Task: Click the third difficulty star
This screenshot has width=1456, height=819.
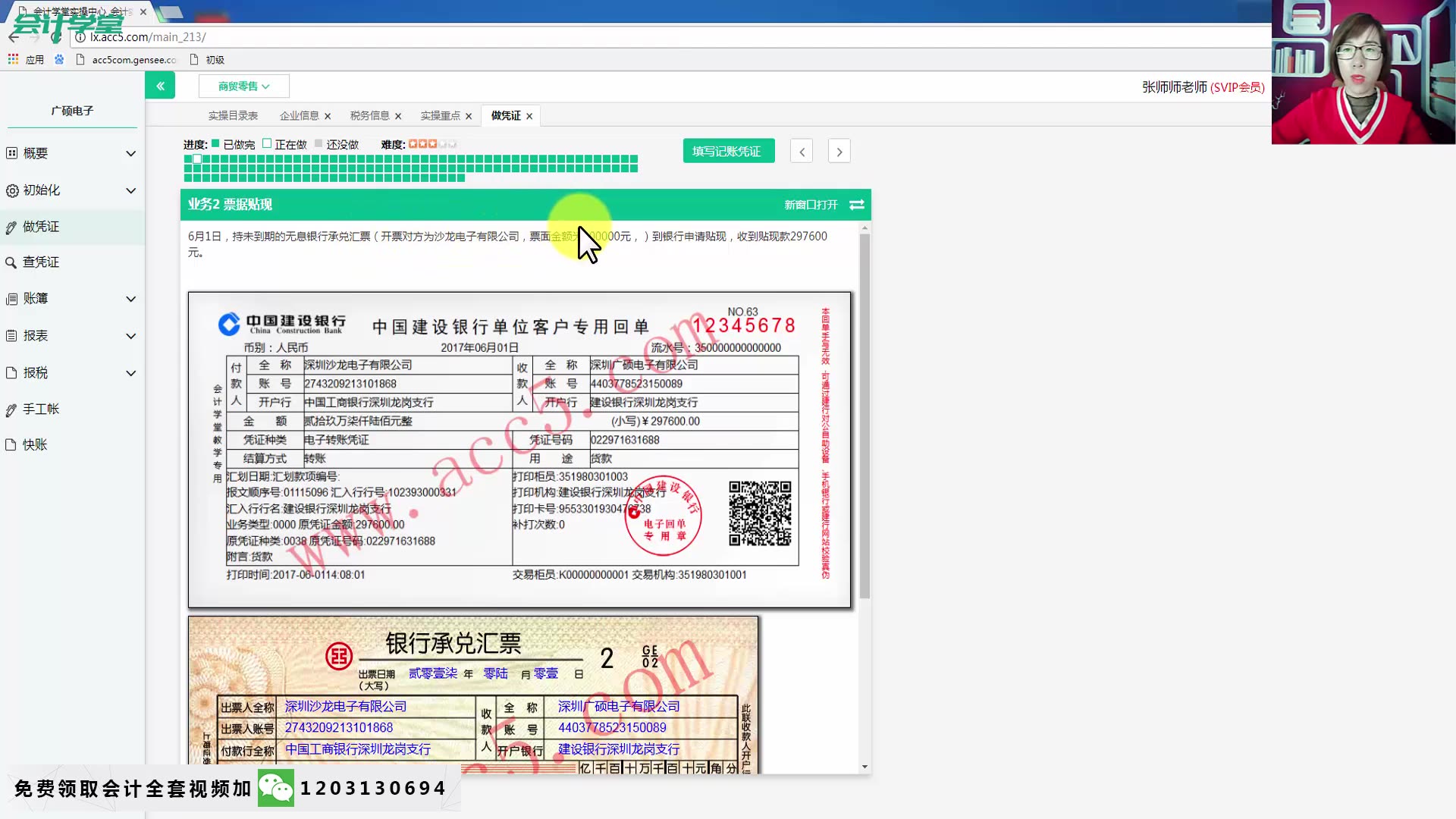Action: click(431, 143)
